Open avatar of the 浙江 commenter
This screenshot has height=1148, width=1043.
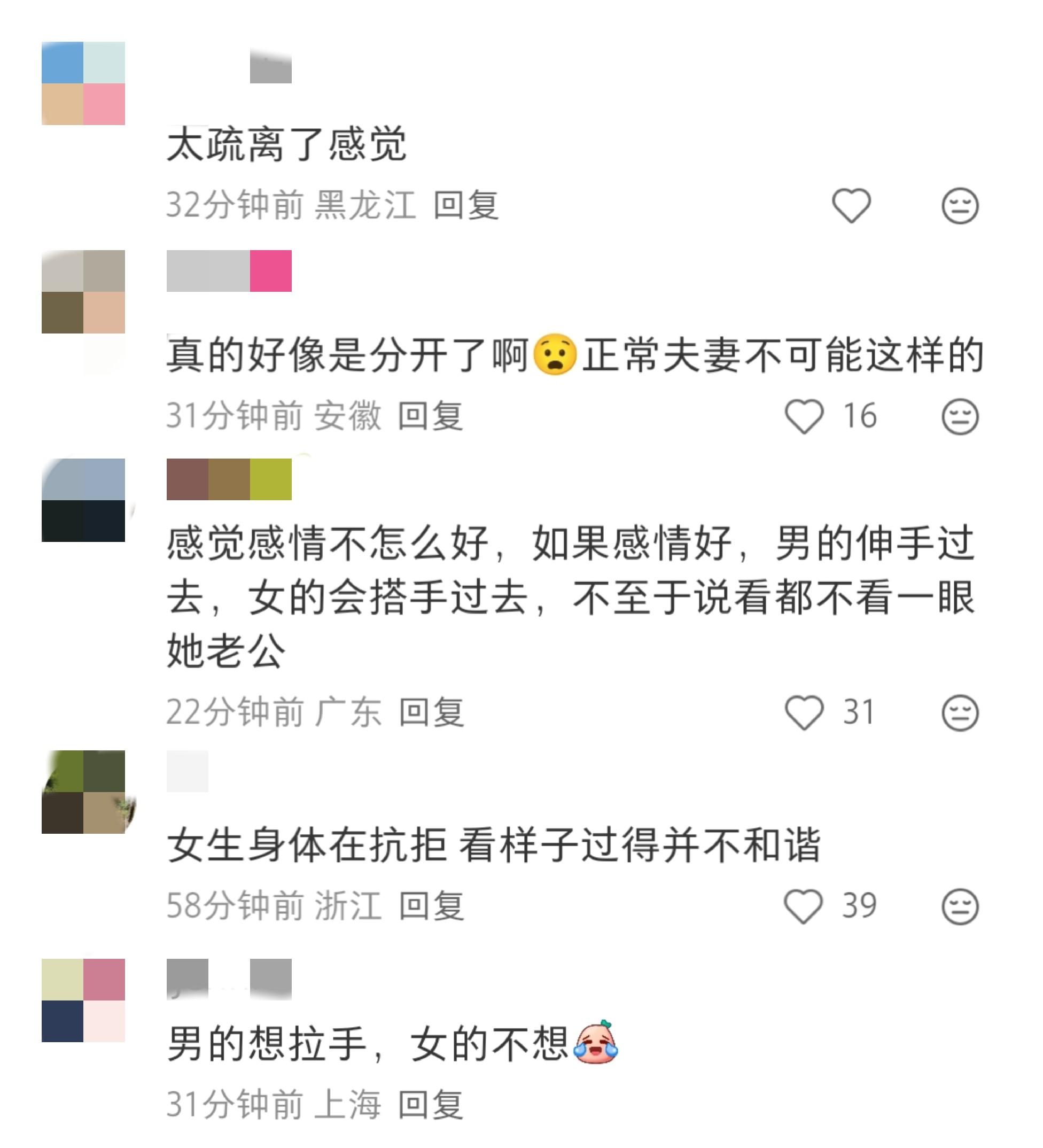(x=83, y=792)
